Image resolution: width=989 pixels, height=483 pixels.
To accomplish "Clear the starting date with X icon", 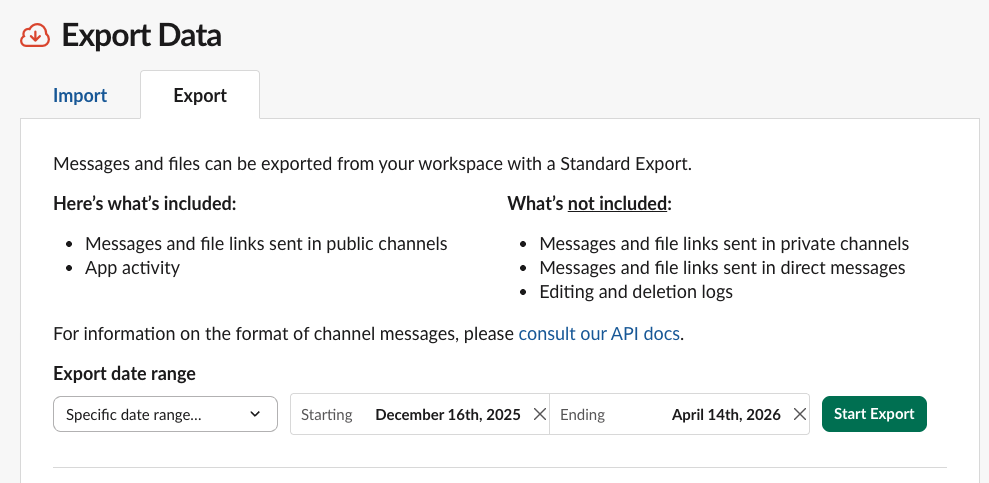I will coord(539,414).
